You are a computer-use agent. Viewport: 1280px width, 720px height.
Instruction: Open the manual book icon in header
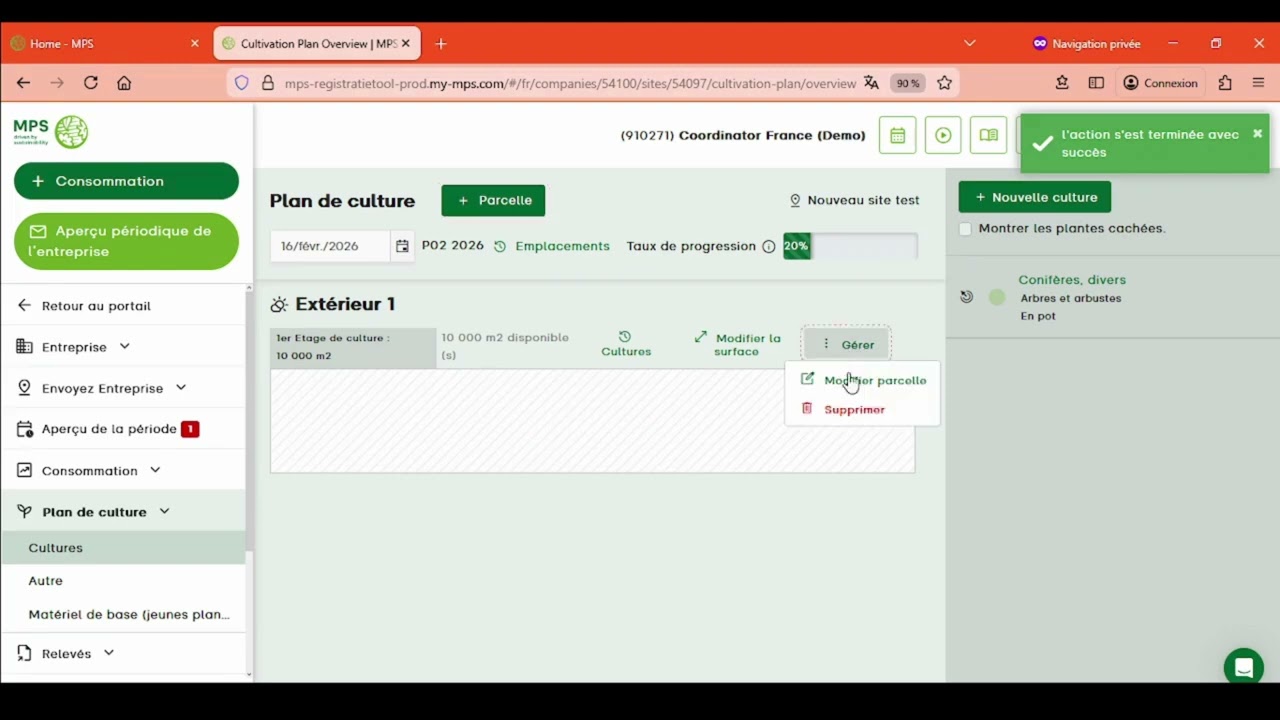(x=989, y=135)
